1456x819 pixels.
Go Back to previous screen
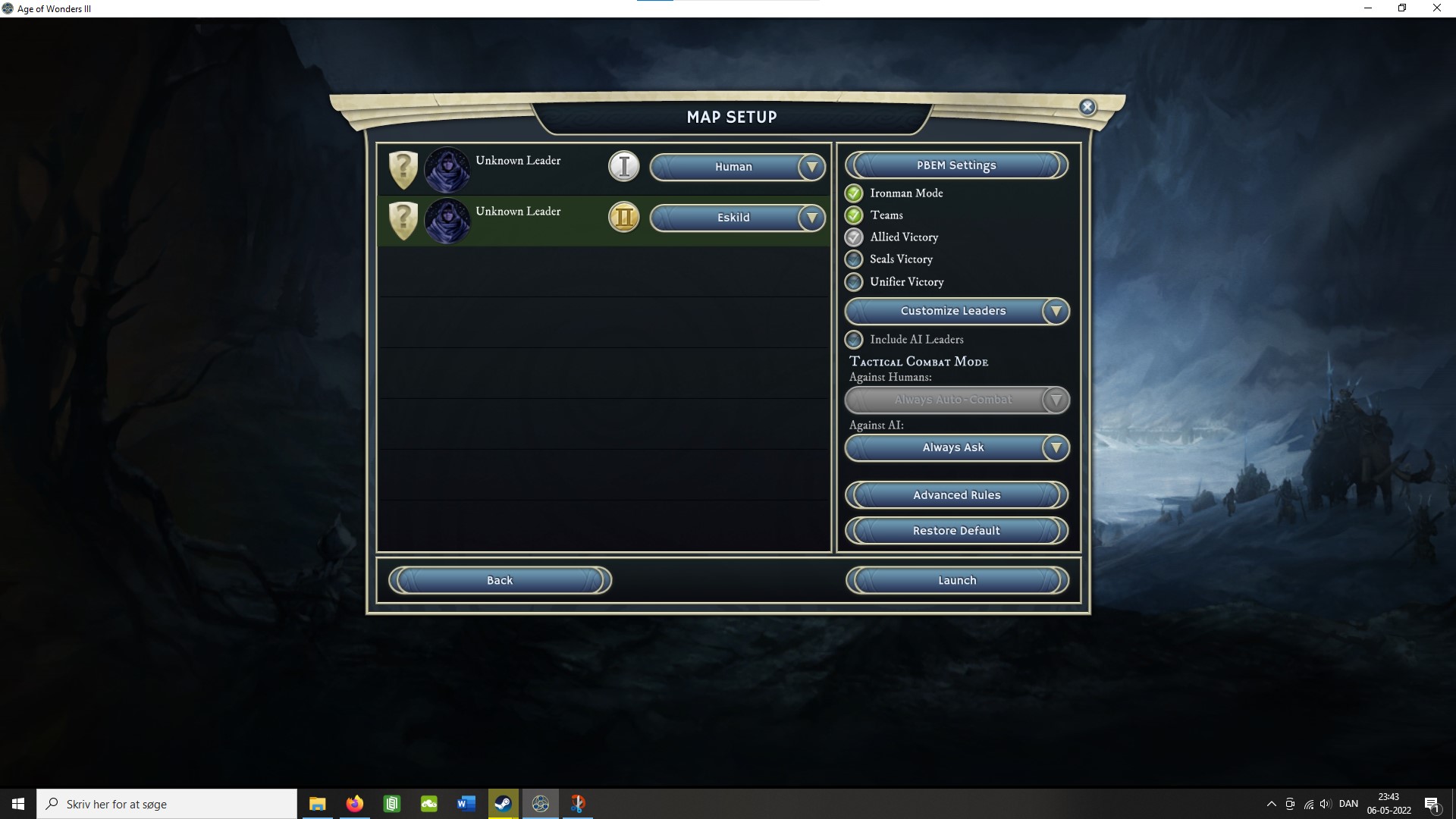(500, 580)
